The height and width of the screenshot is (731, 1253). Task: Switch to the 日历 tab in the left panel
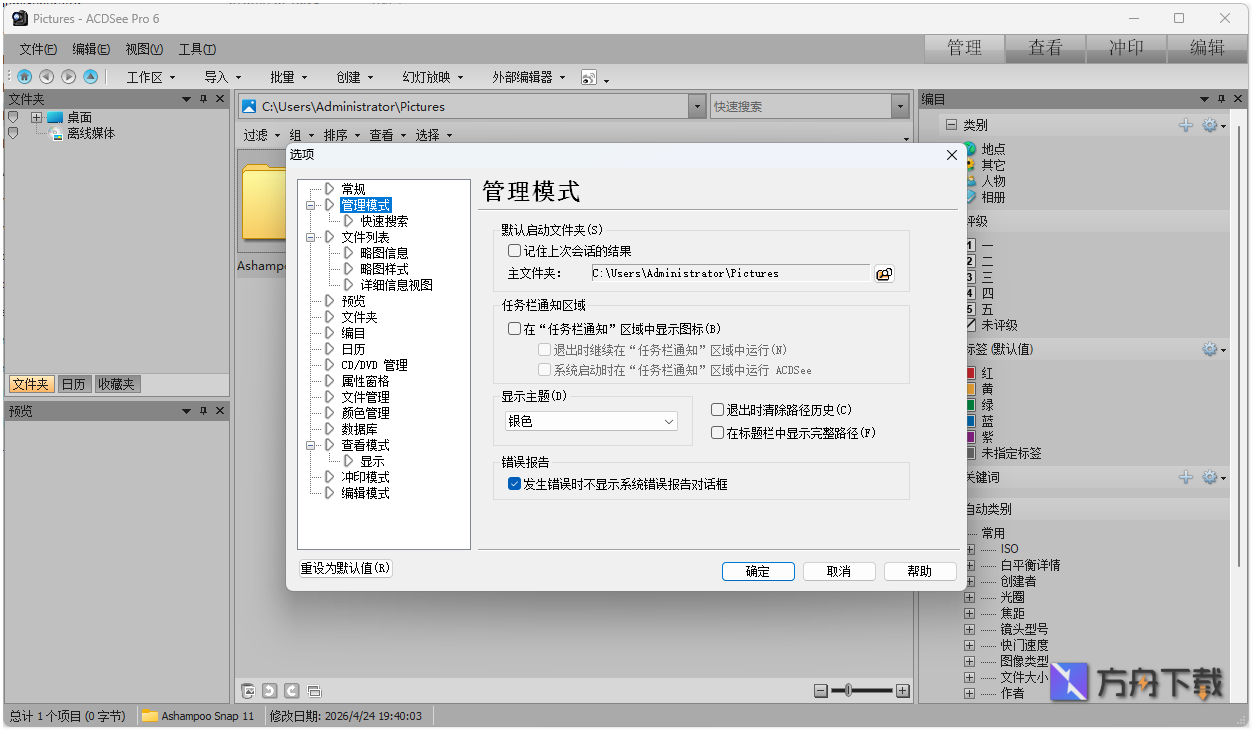tap(73, 383)
